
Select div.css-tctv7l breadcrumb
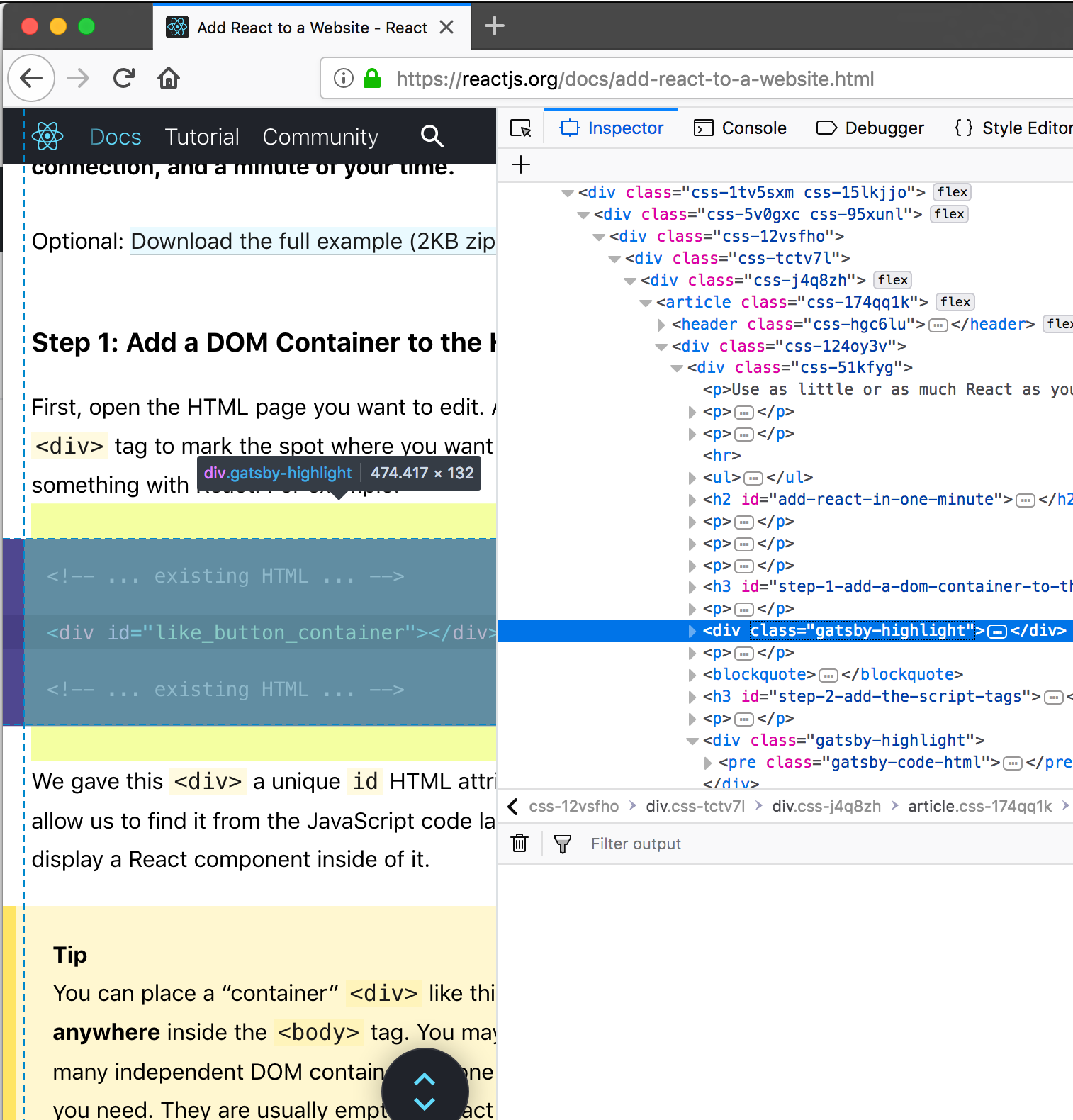tap(695, 806)
